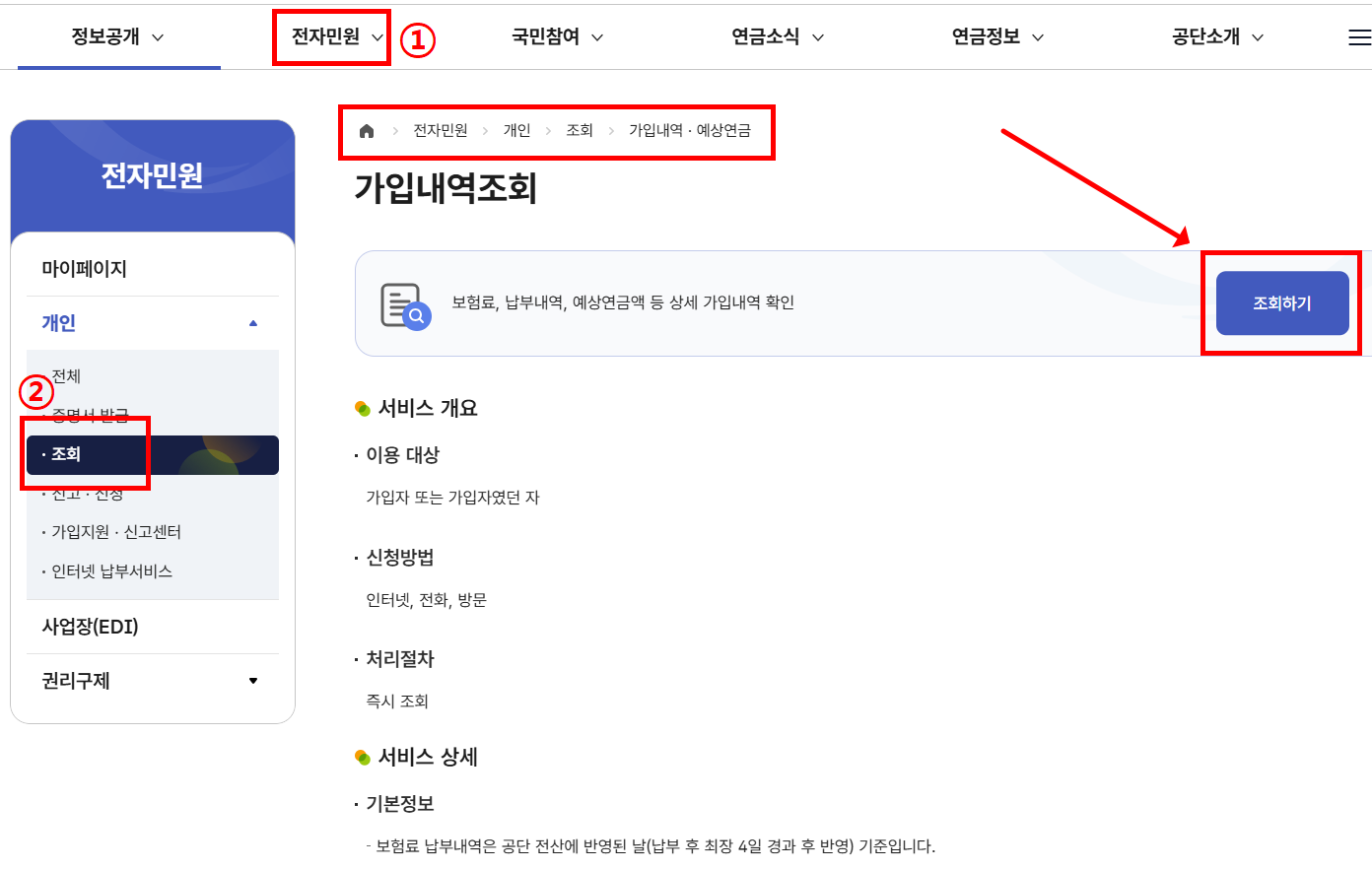Viewport: 1372px width, 870px height.
Task: Collapse the 개인 section in the sidebar
Action: coord(251,321)
